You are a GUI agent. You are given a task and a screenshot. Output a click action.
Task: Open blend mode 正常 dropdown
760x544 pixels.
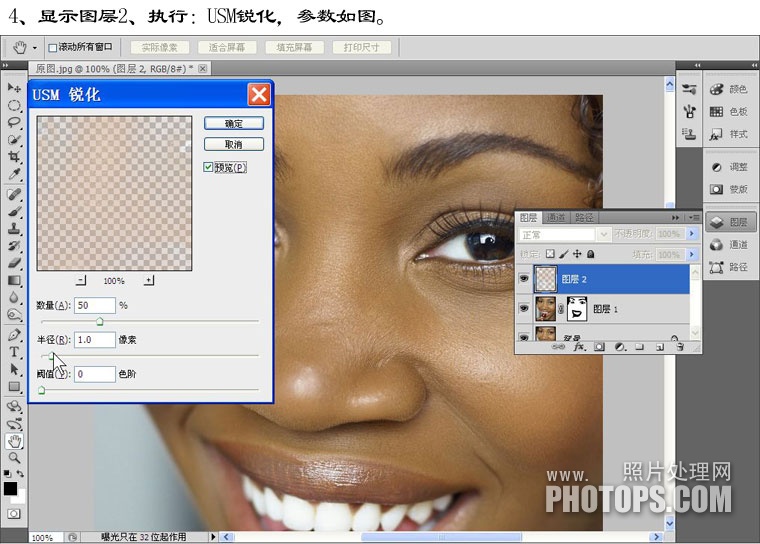565,235
